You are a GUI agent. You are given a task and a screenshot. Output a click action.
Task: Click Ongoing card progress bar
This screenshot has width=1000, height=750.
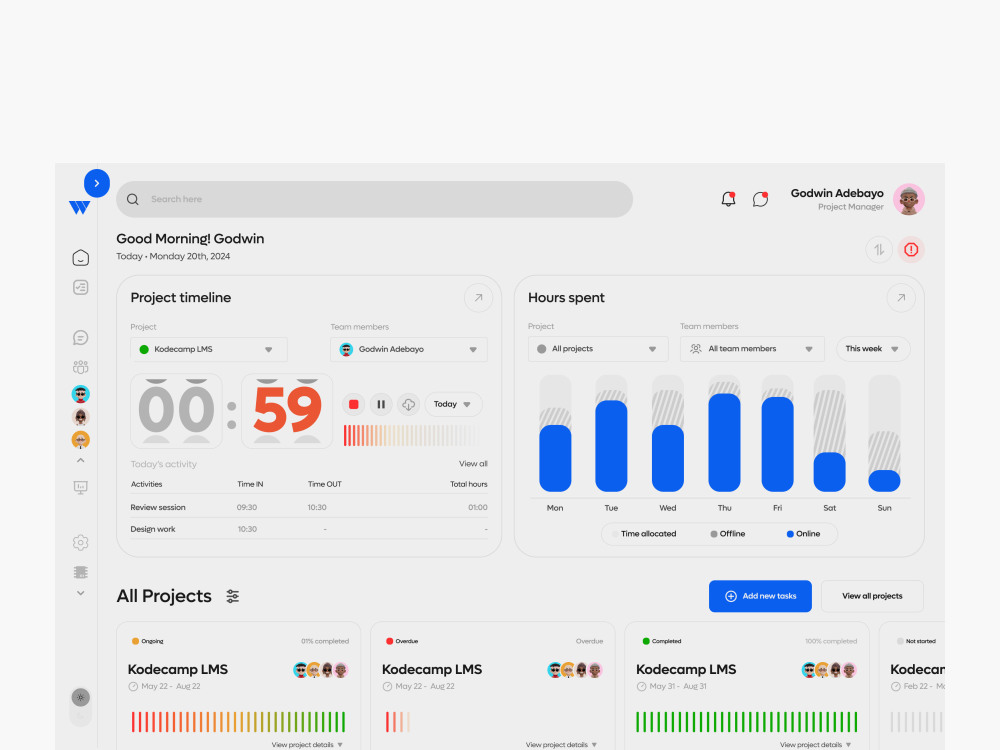click(239, 722)
